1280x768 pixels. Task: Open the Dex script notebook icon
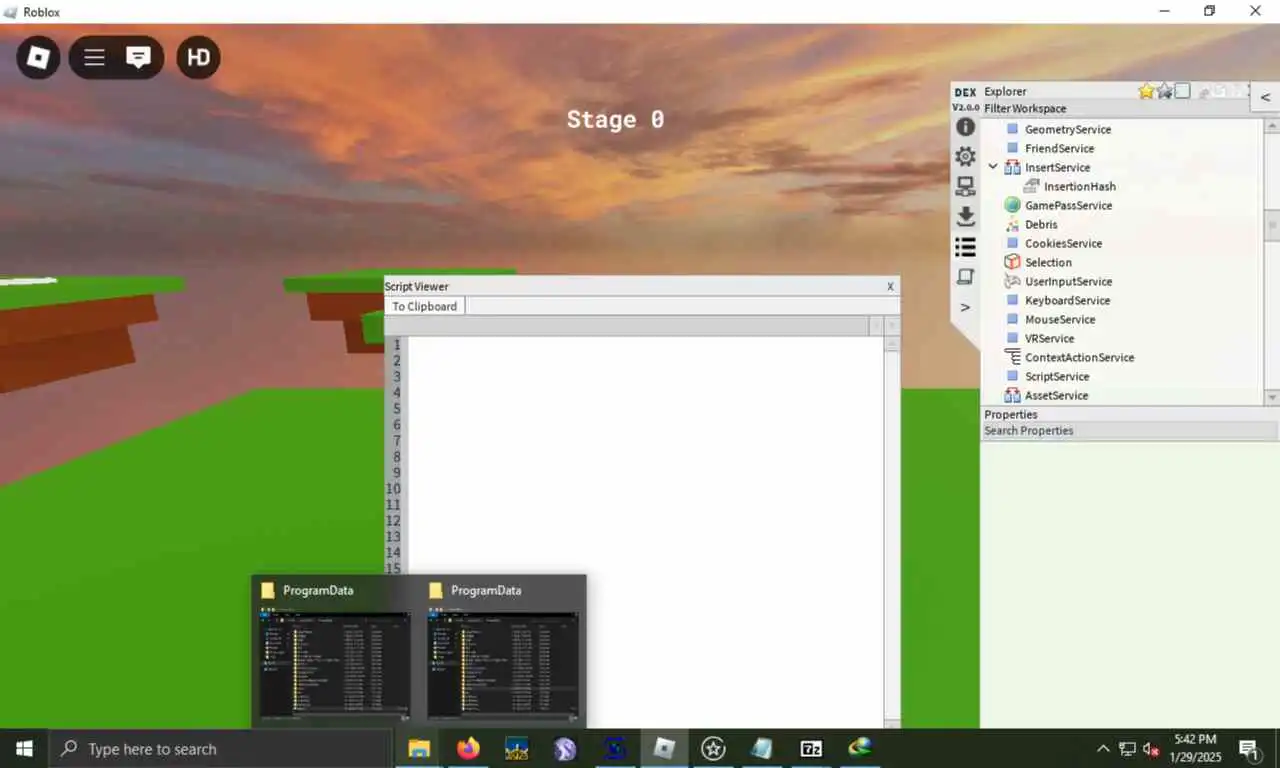965,277
